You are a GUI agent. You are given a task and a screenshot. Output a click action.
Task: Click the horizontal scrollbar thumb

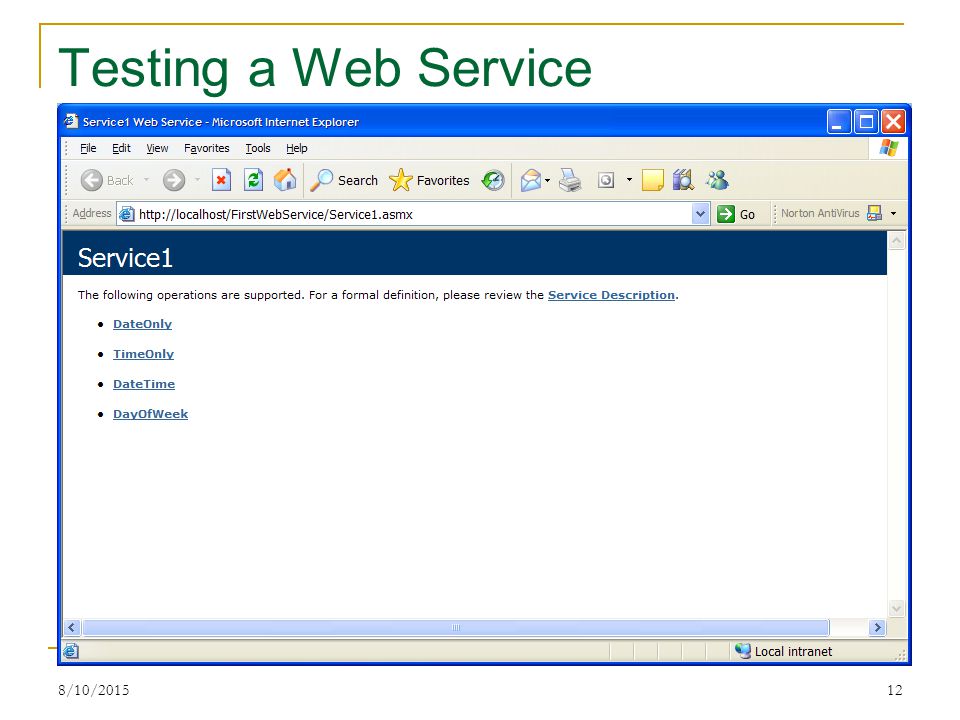click(x=456, y=628)
